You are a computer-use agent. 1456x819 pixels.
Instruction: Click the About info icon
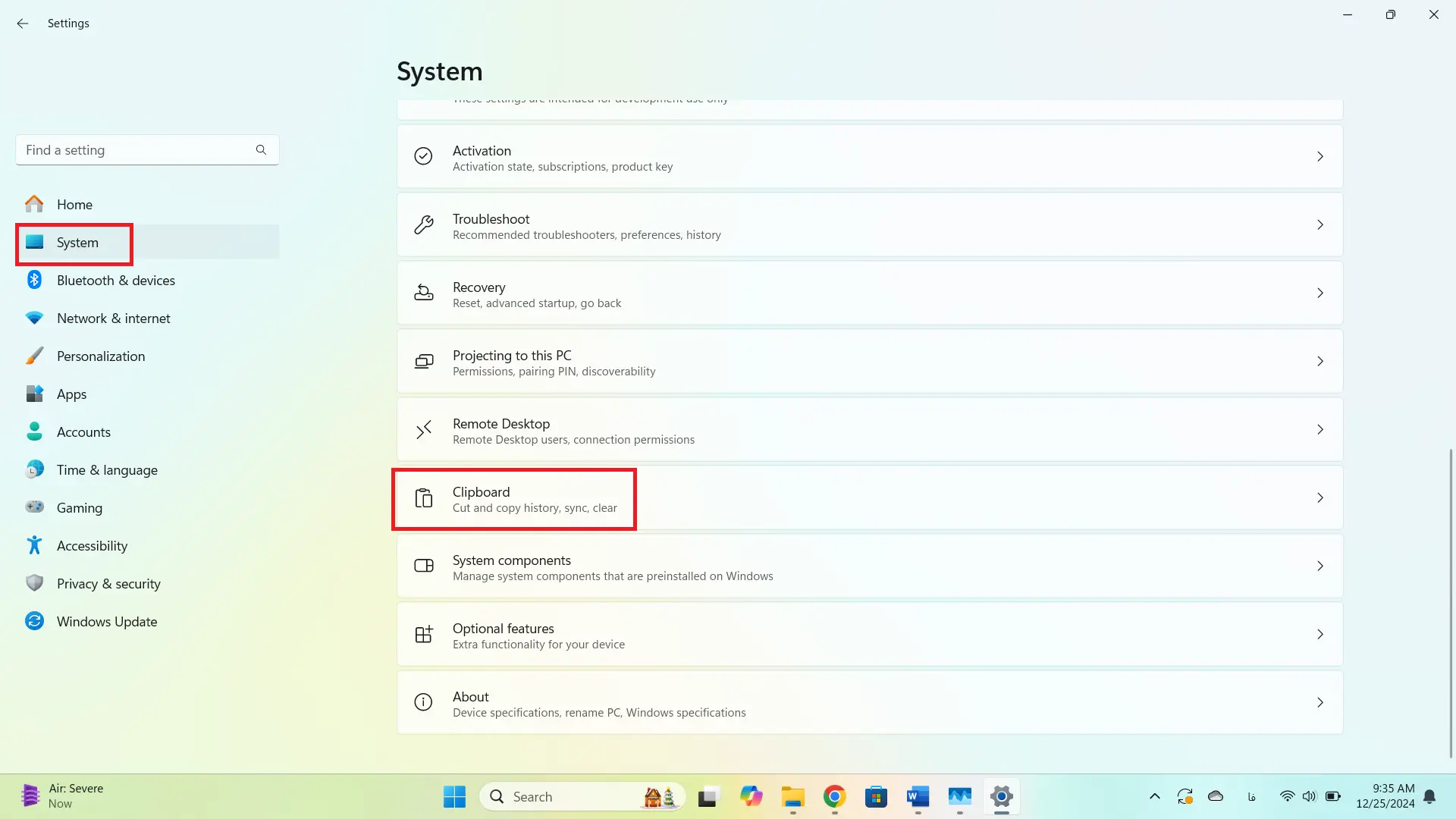pos(423,702)
